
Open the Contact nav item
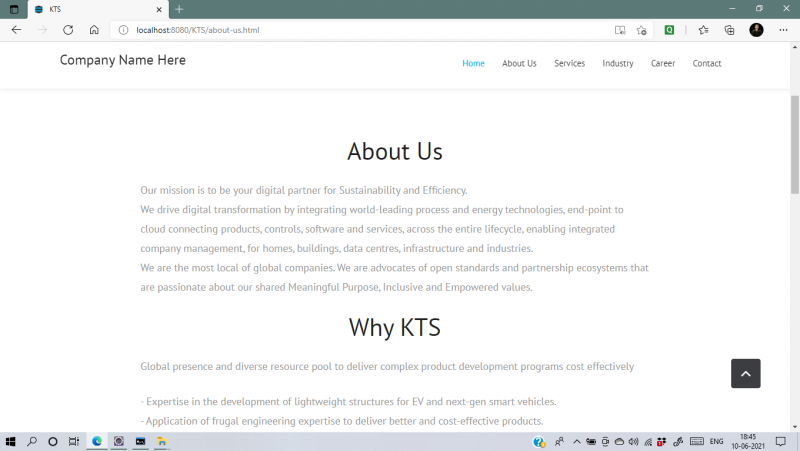[707, 63]
